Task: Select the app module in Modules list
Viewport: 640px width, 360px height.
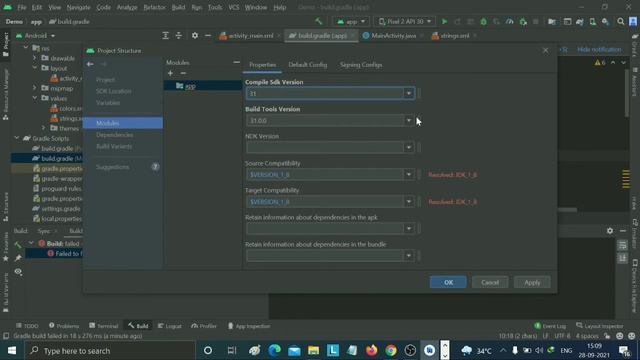Action: [x=203, y=86]
